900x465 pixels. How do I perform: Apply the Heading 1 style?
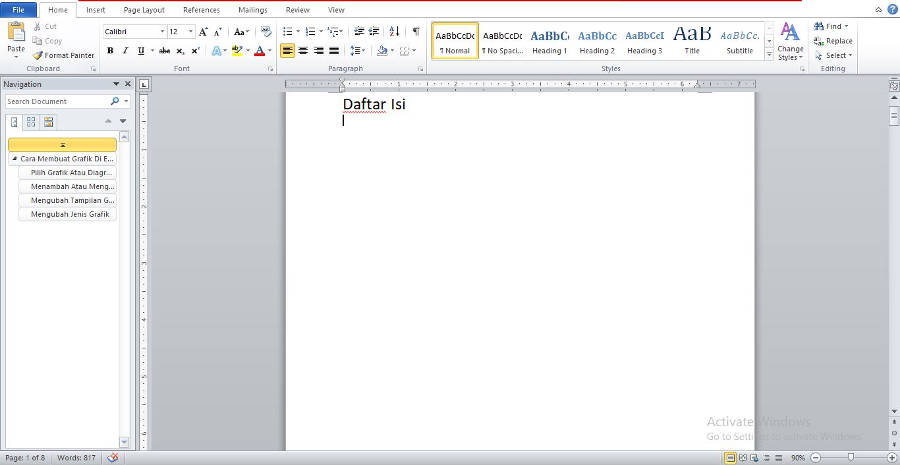pos(549,40)
